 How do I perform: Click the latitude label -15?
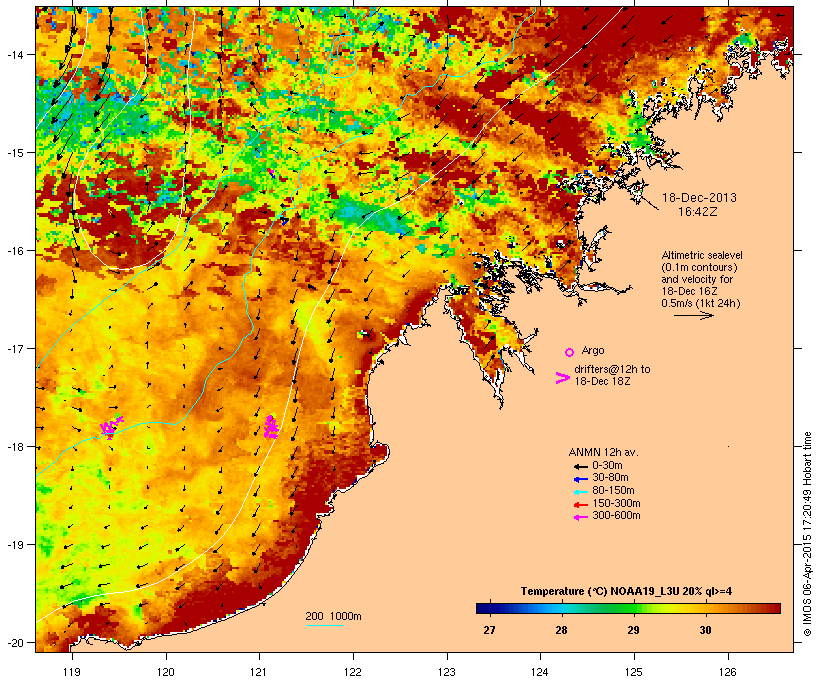point(14,153)
